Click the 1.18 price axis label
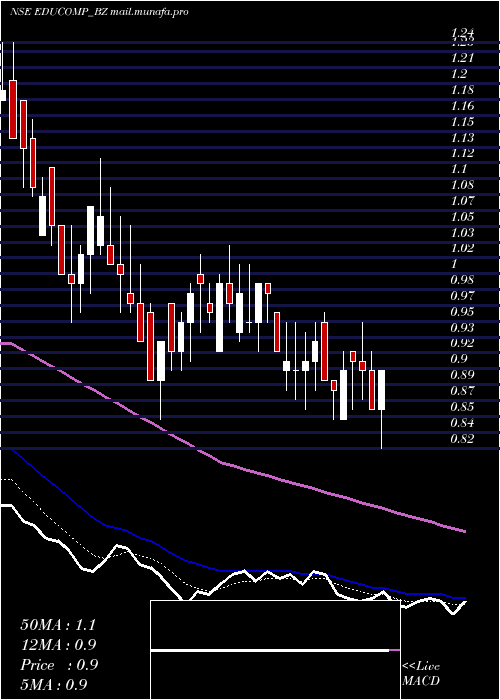500x700 pixels. pos(462,90)
